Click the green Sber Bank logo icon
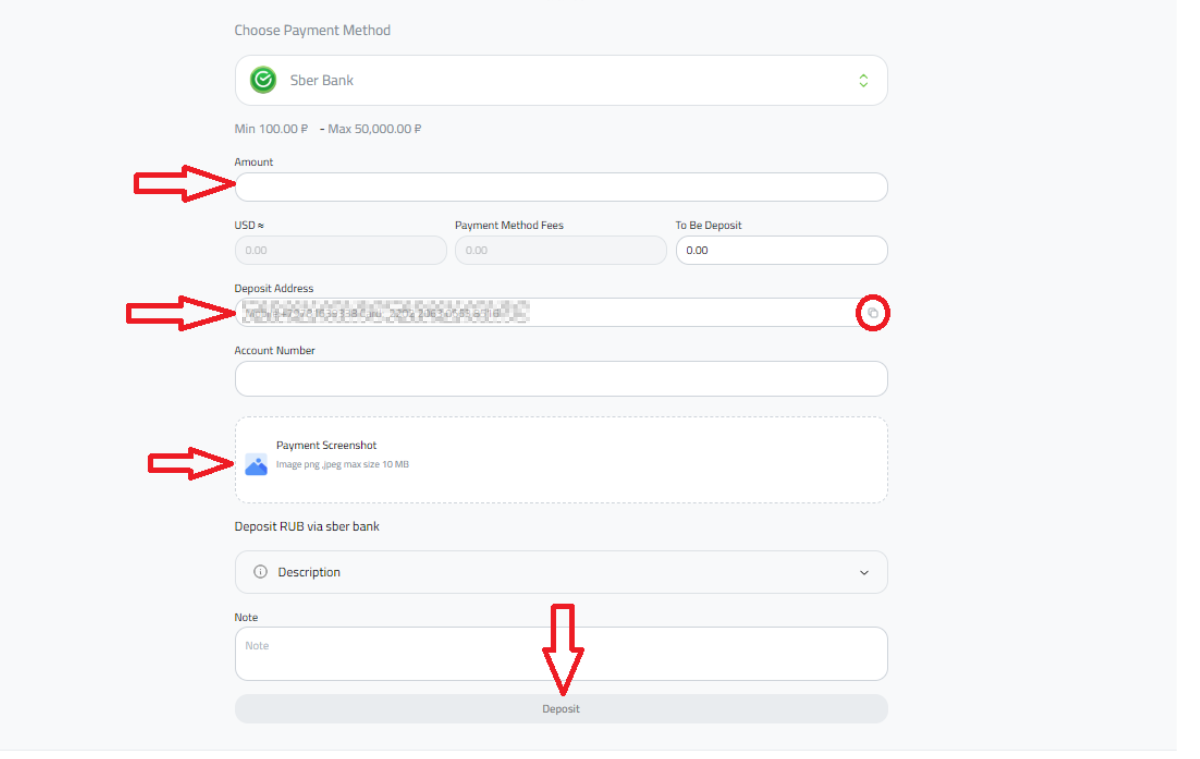1200x759 pixels. pos(263,80)
